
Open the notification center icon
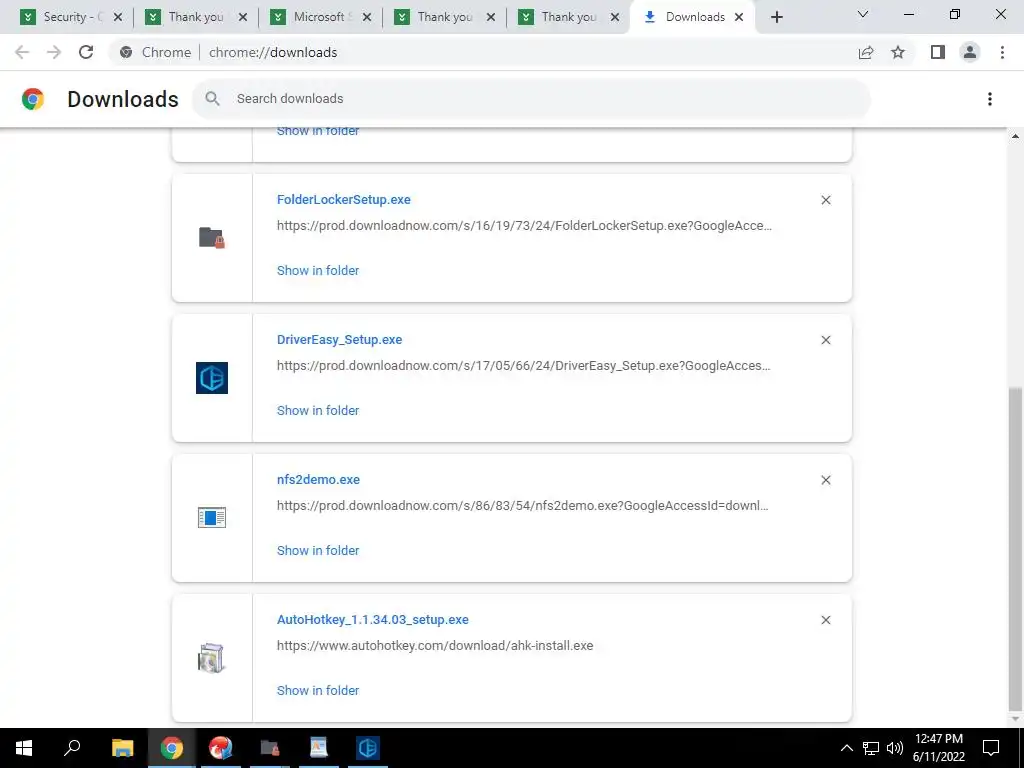[x=991, y=748]
